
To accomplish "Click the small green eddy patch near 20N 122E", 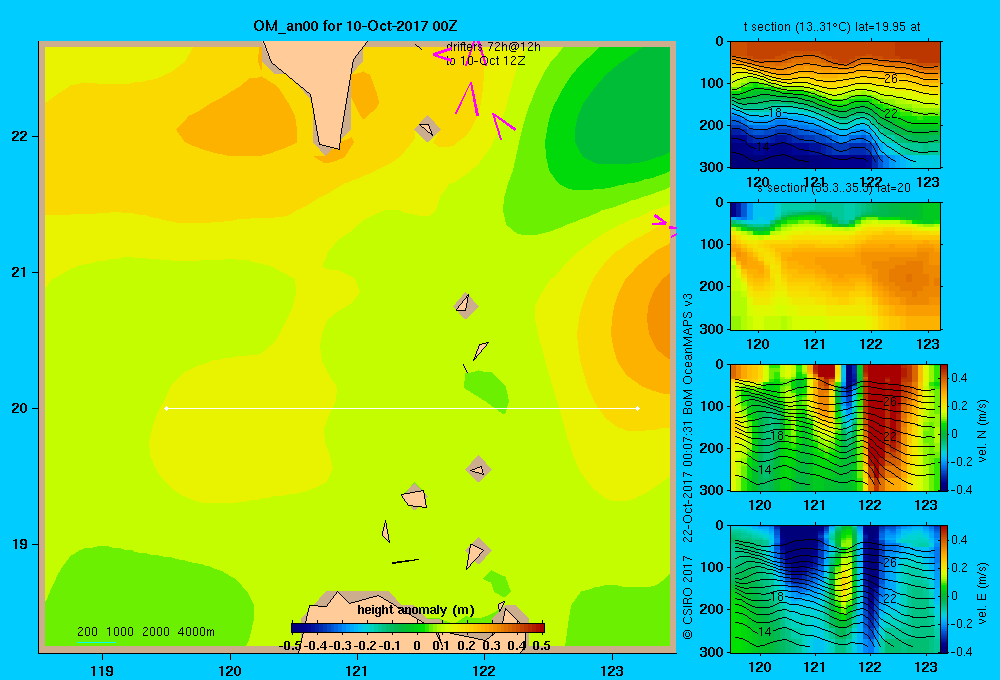I will [487, 391].
